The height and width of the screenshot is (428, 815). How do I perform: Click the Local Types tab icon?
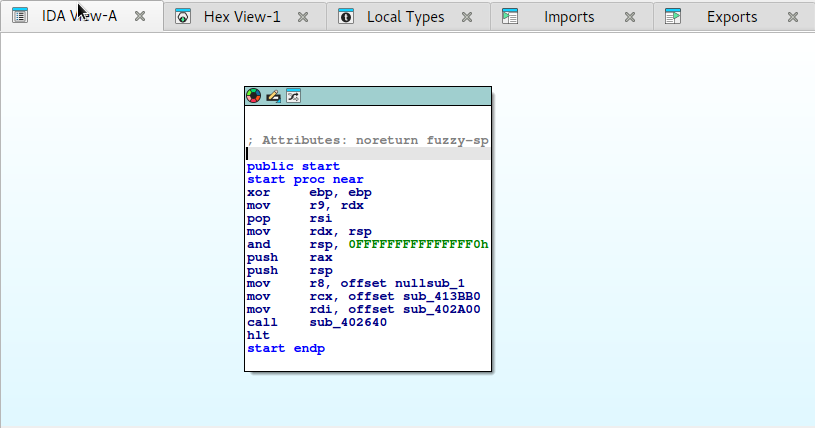click(x=346, y=17)
